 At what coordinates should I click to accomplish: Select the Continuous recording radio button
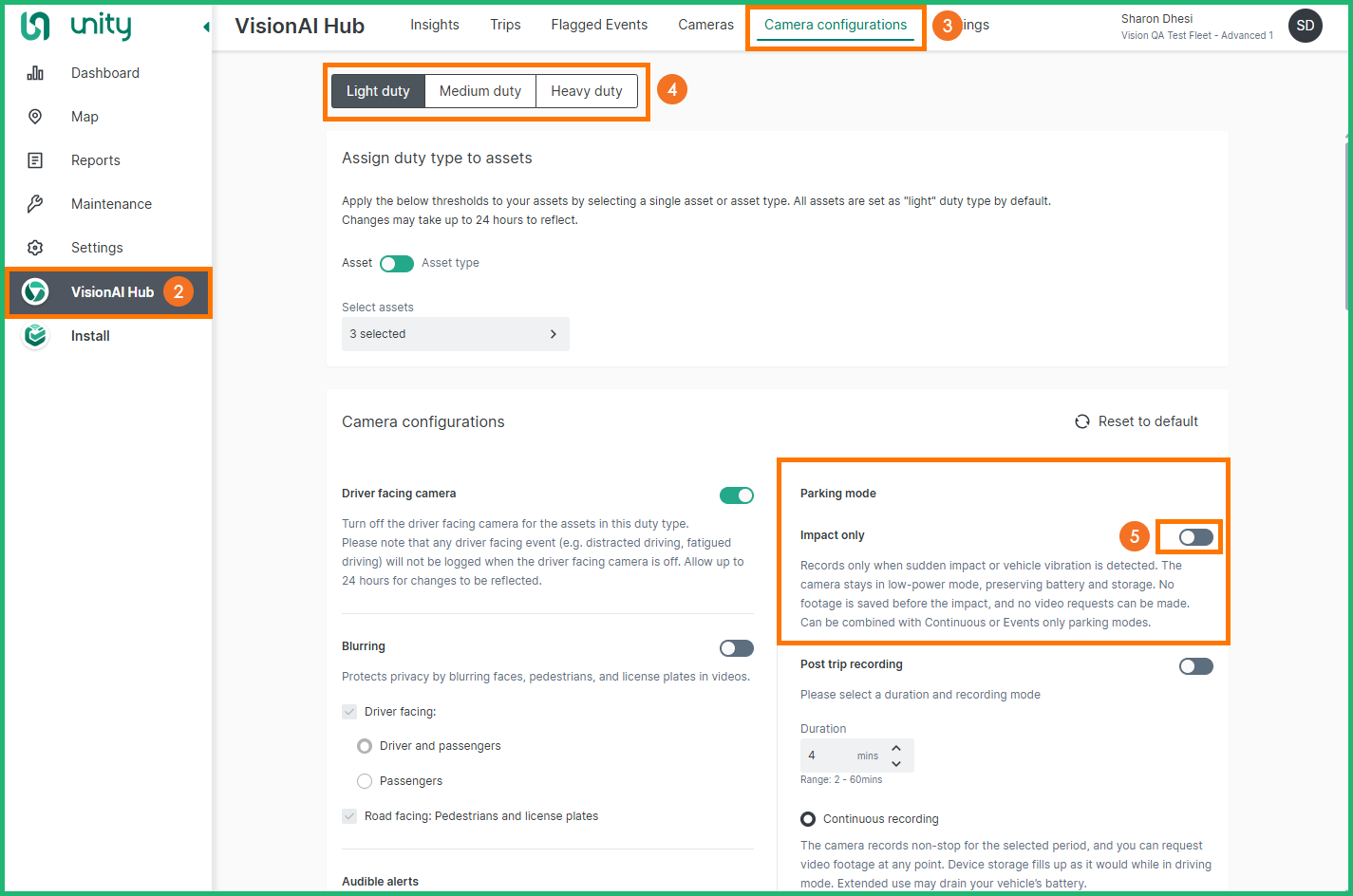pyautogui.click(x=808, y=819)
